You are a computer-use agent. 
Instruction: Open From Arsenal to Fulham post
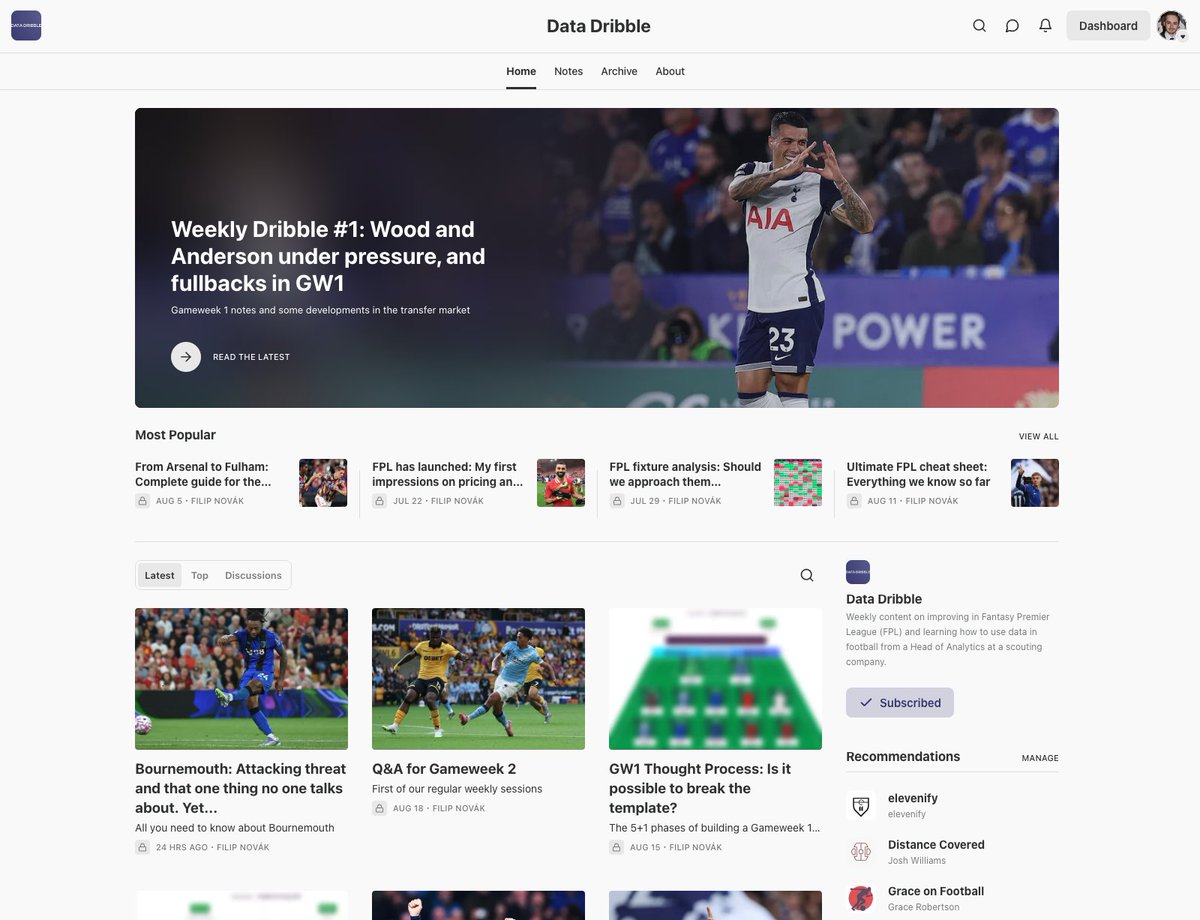pyautogui.click(x=203, y=474)
